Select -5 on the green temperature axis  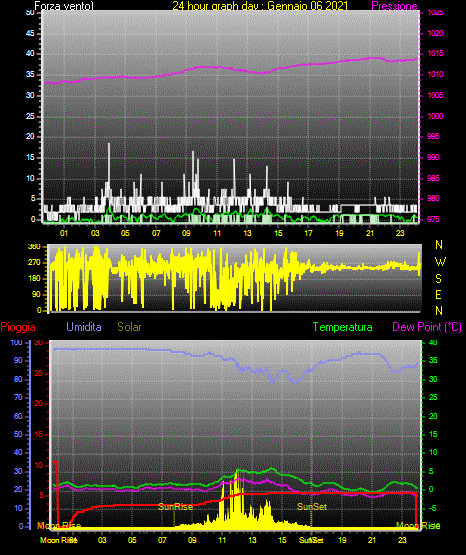click(432, 508)
